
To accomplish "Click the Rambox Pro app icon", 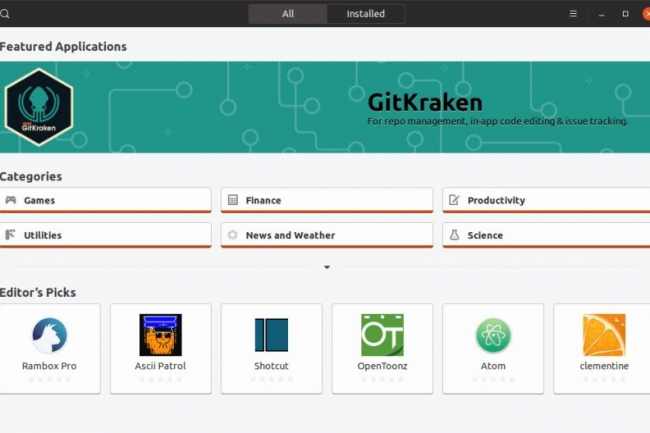I will tap(49, 335).
